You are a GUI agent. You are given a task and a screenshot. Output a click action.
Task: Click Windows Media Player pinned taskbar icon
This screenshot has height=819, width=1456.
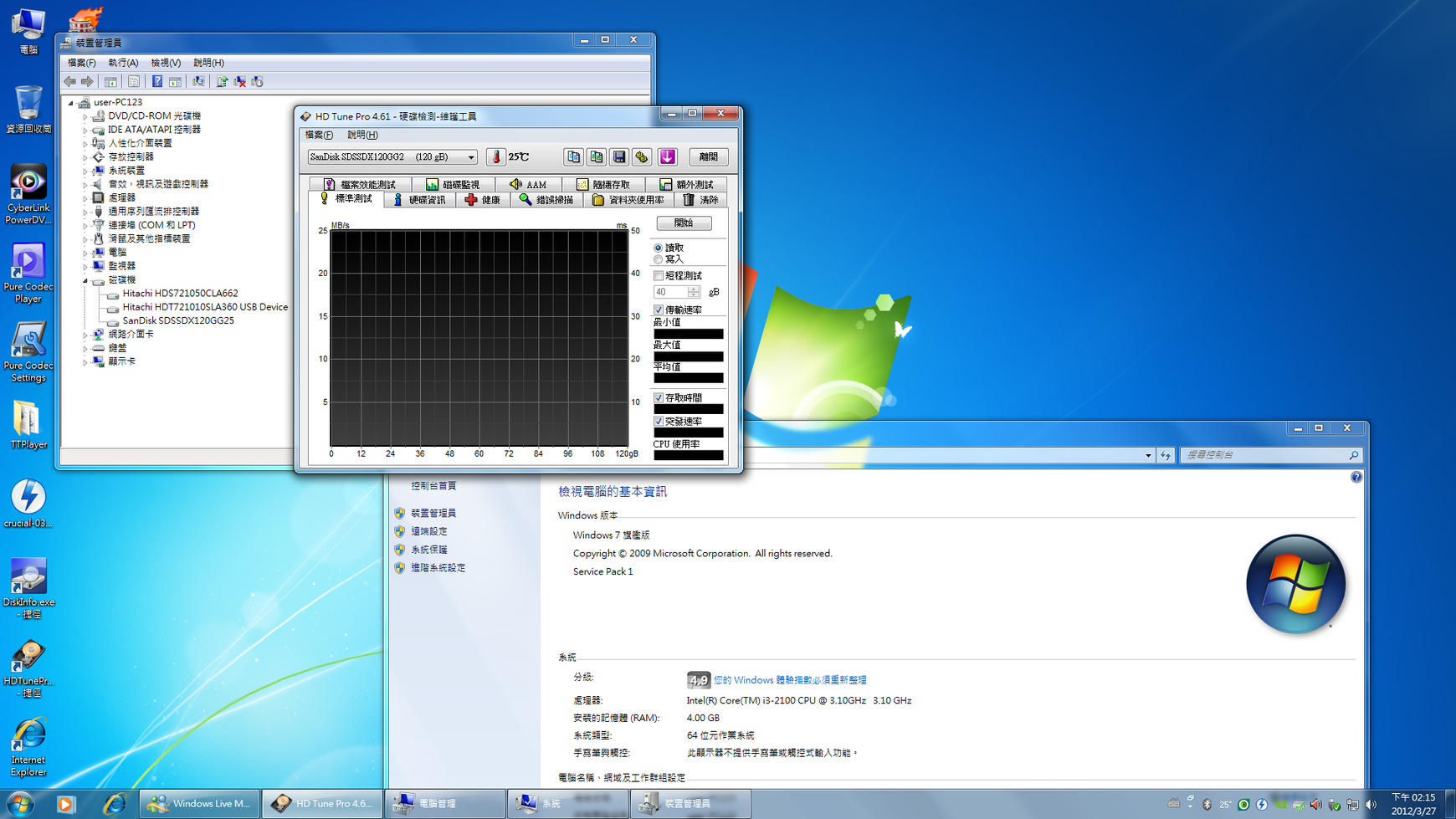65,804
